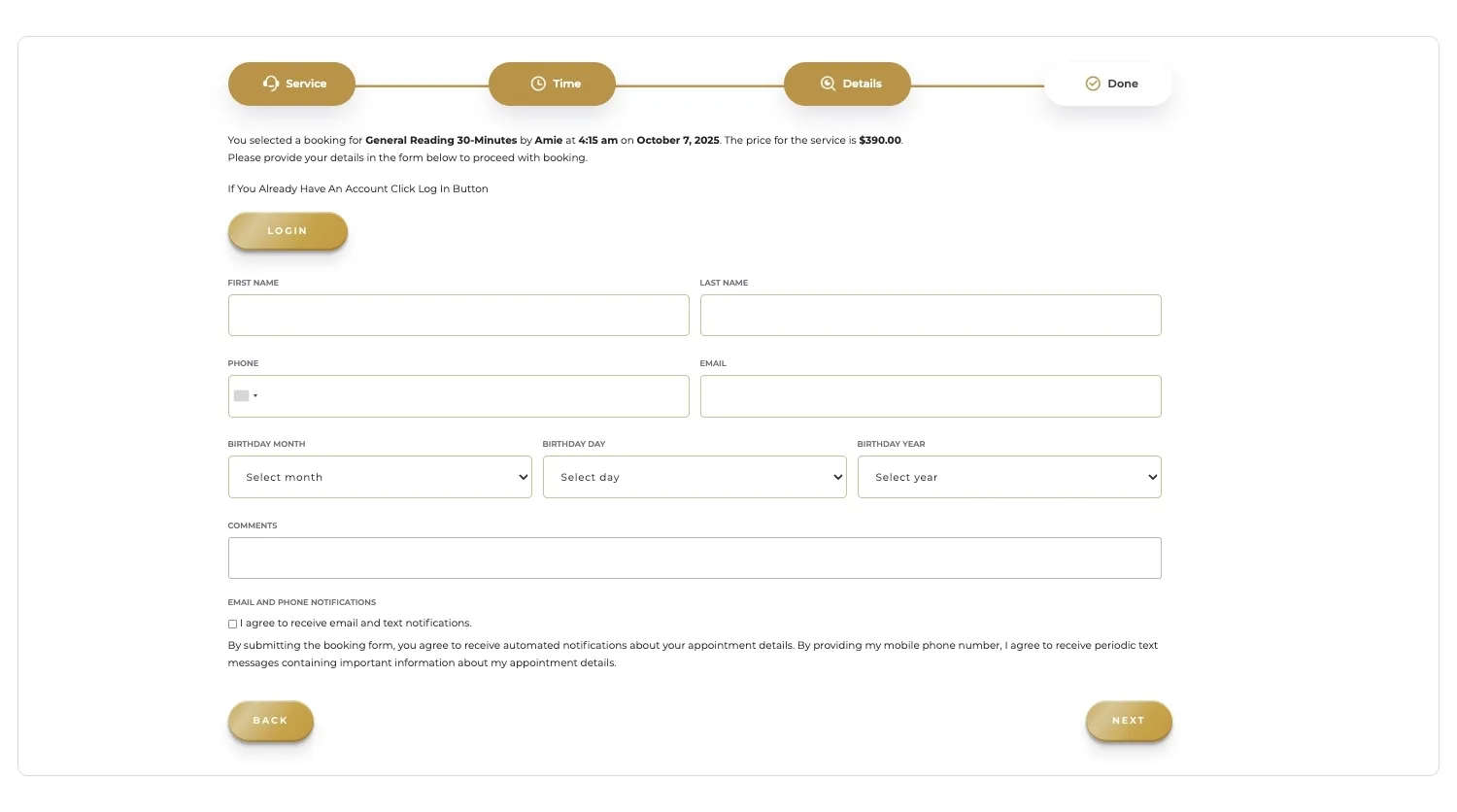Open the Select month dropdown
Screen dimensions: 1457x812
click(x=379, y=477)
